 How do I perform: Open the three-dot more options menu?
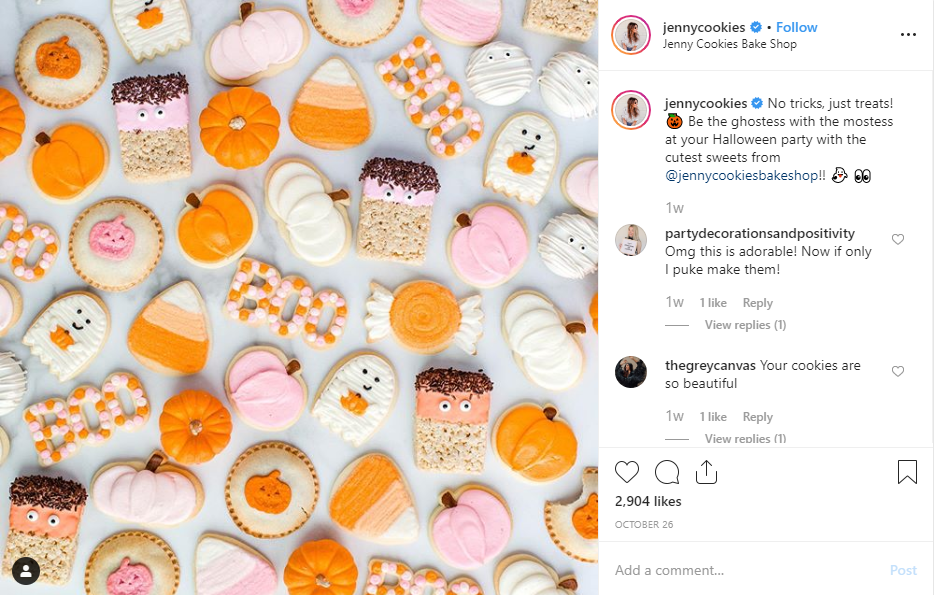tap(908, 34)
